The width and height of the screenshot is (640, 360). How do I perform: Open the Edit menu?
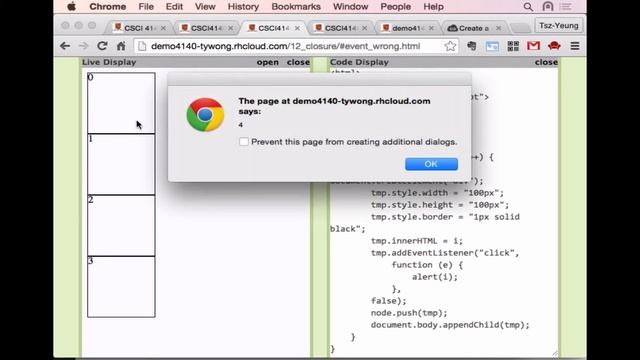174,7
